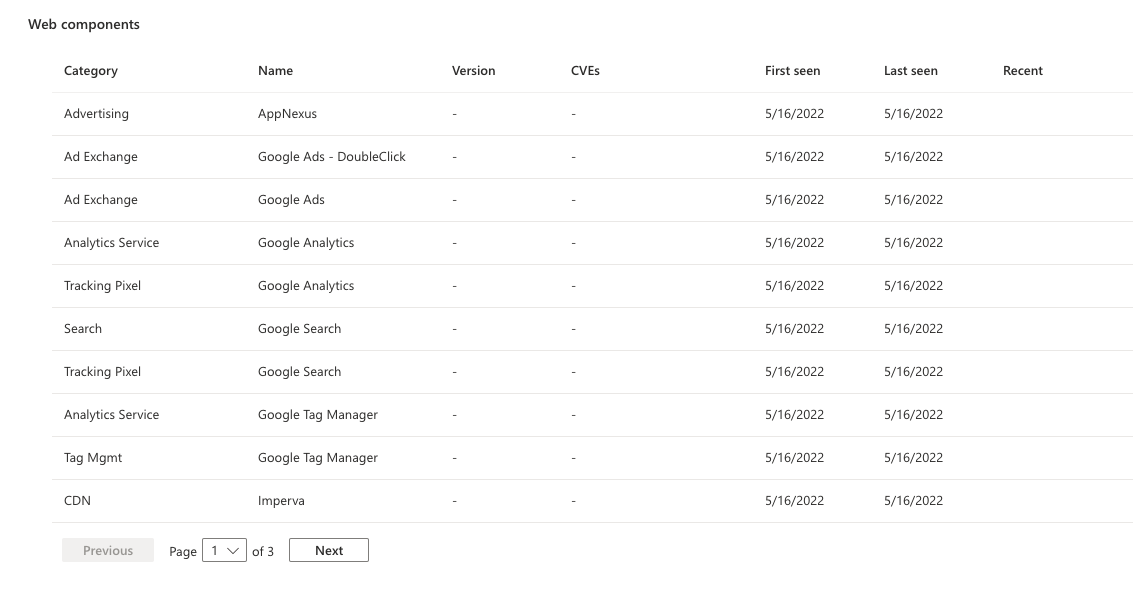The width and height of the screenshot is (1133, 595).
Task: Click the disabled Previous button
Action: [x=107, y=549]
